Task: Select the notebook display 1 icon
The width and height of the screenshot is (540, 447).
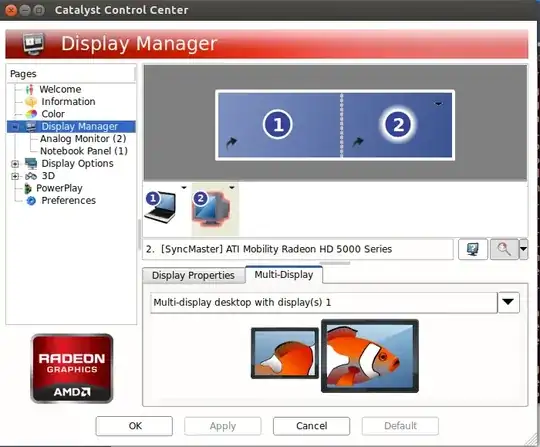Action: pos(160,207)
